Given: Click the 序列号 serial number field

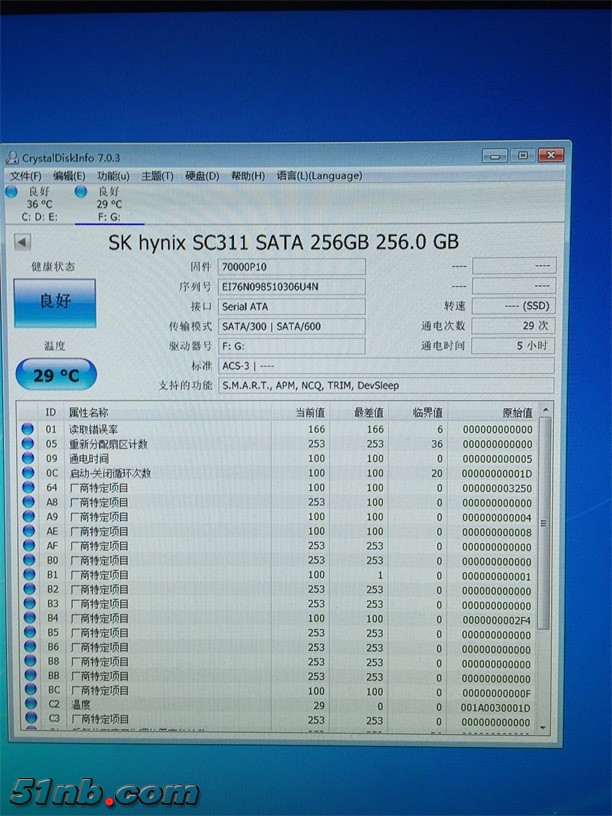Looking at the screenshot, I should pos(291,287).
